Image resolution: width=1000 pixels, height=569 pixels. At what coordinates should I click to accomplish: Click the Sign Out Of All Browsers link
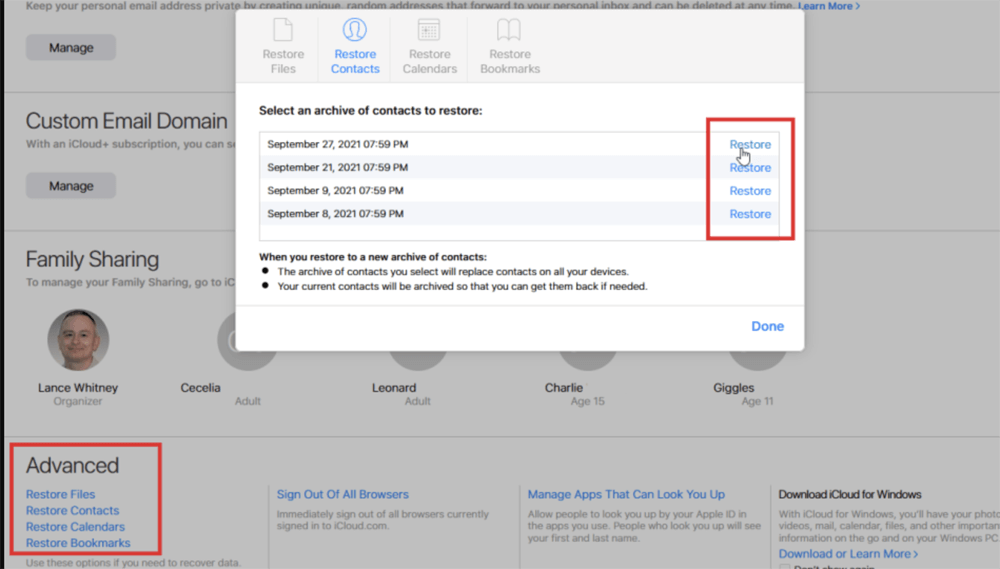point(342,494)
